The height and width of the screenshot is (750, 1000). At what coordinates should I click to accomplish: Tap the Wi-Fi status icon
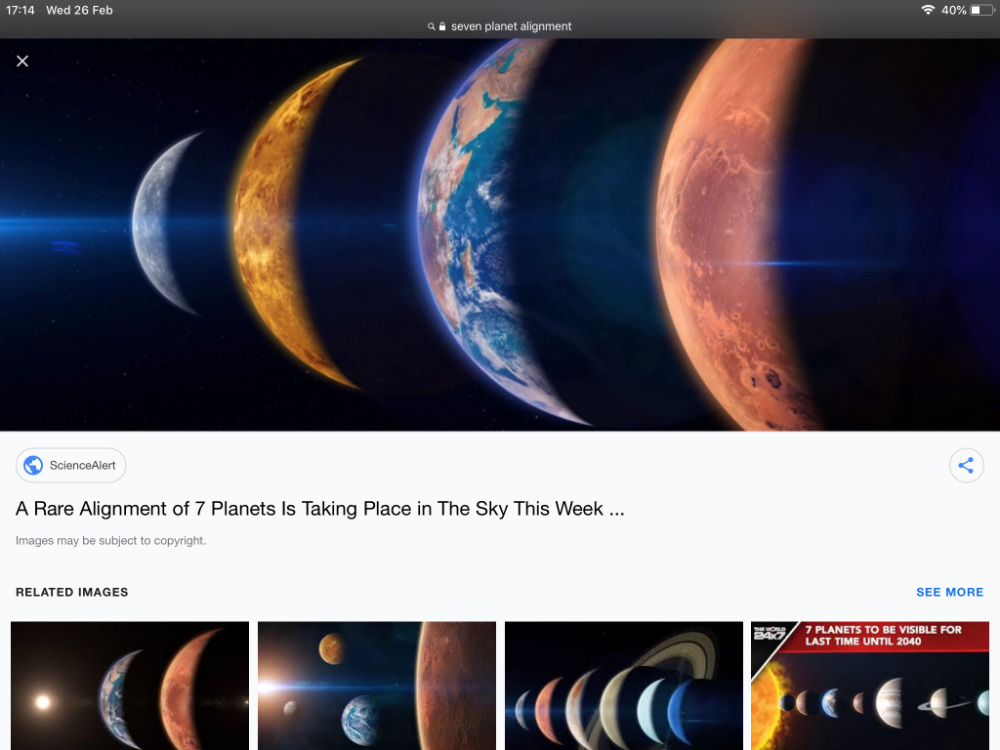(x=928, y=10)
